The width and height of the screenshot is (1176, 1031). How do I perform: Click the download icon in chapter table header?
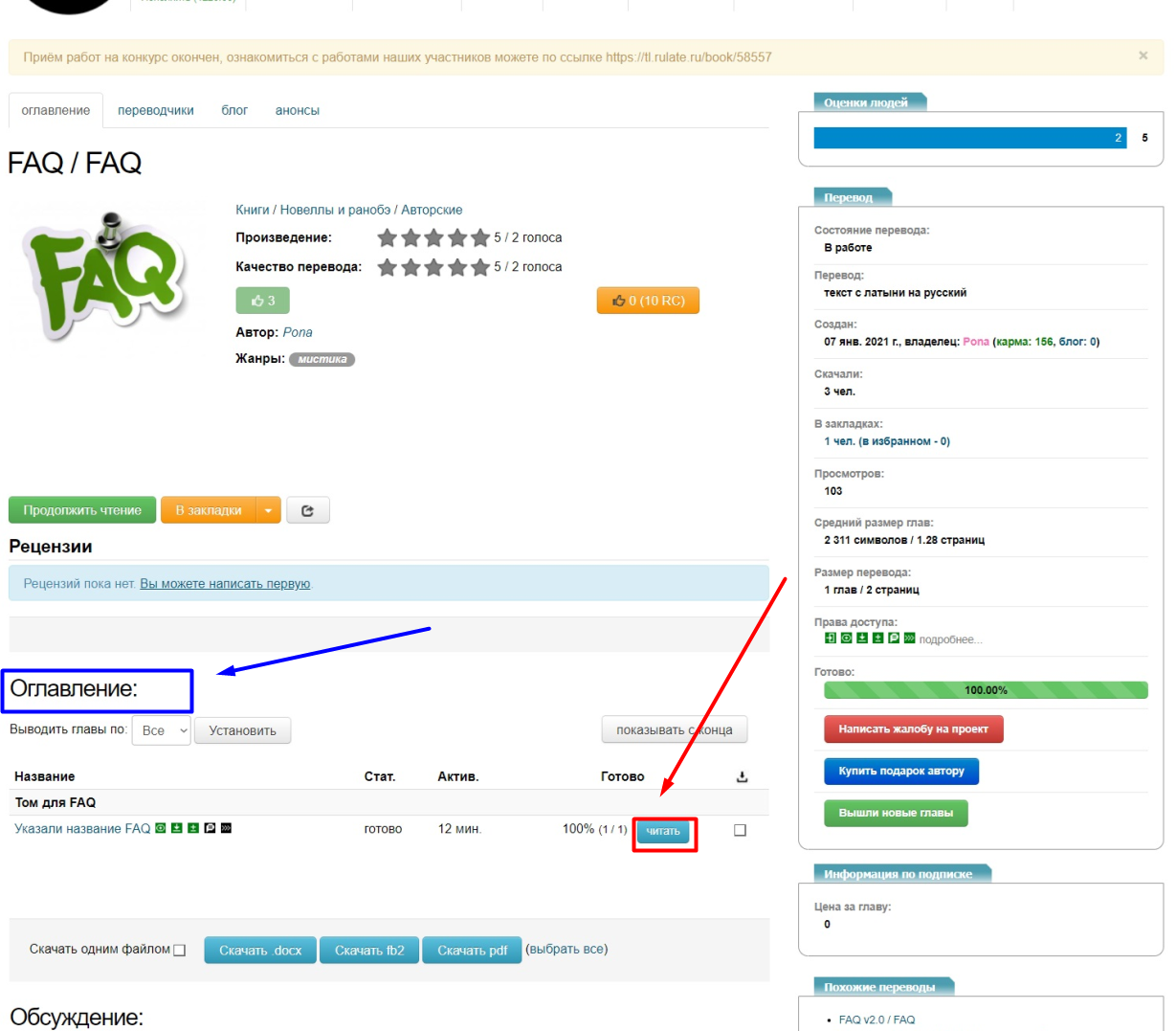coord(742,776)
